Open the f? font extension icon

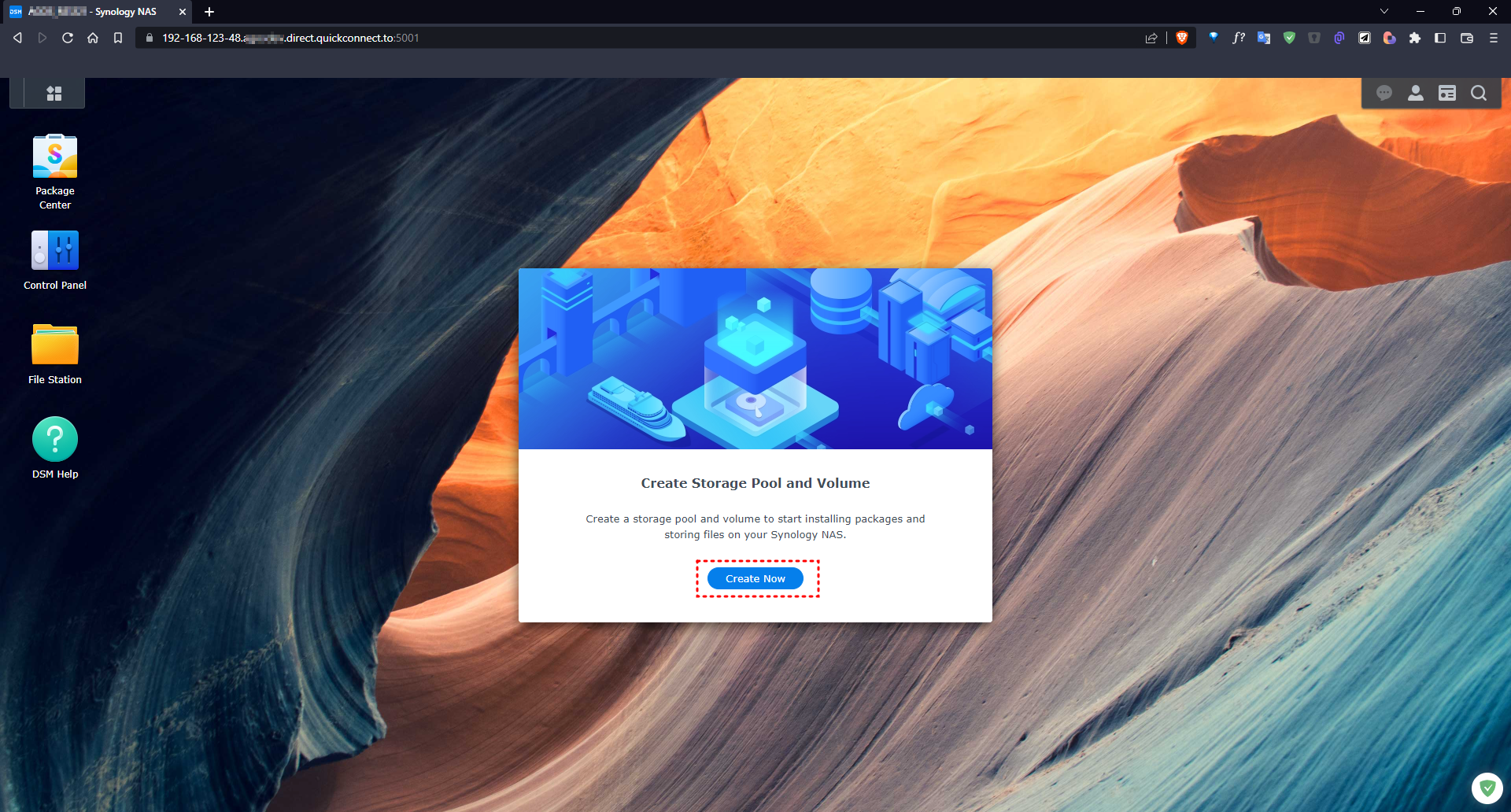tap(1239, 38)
